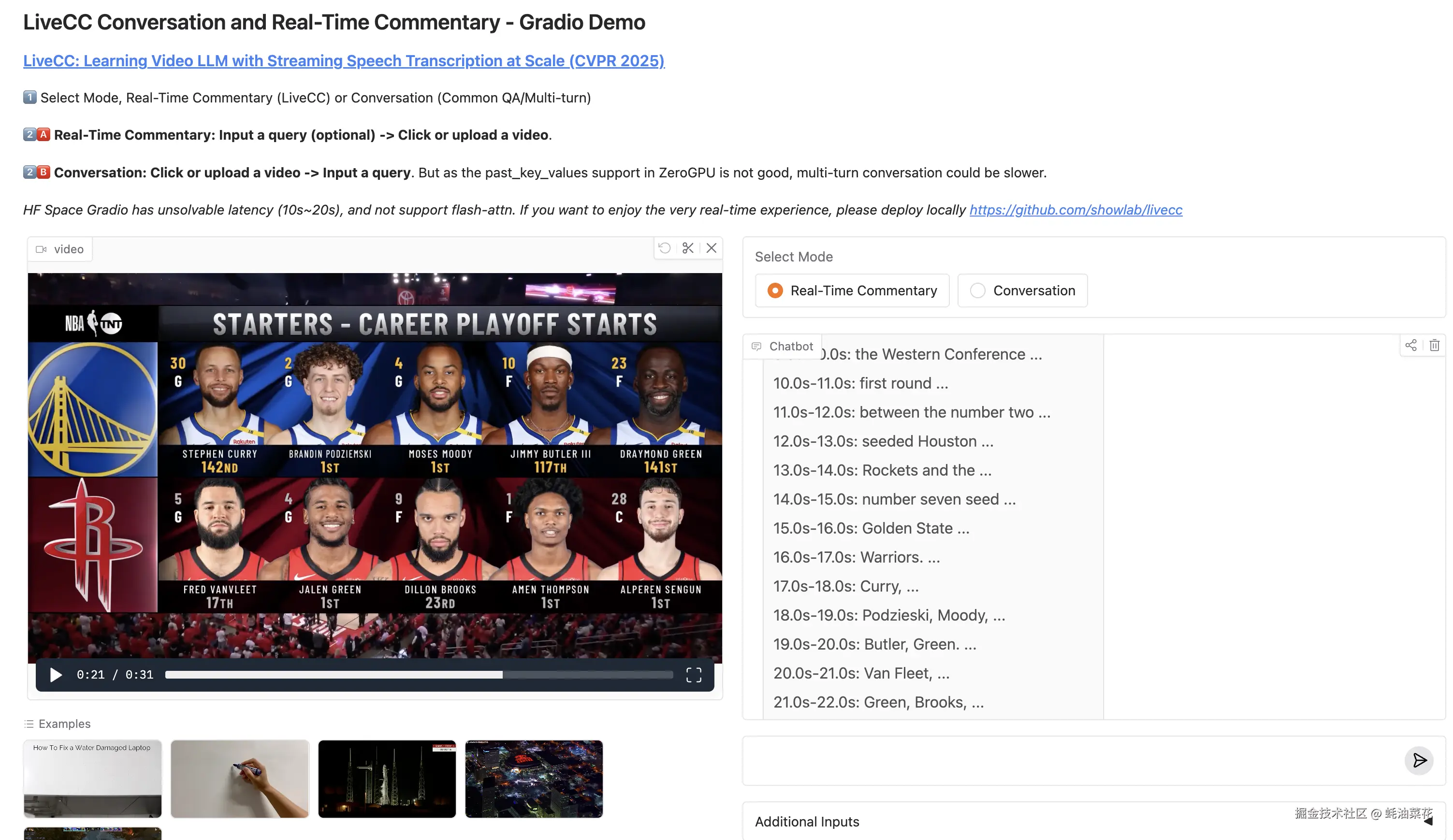The height and width of the screenshot is (840, 1453).
Task: Clear the uploaded video with the X icon
Action: tap(712, 248)
